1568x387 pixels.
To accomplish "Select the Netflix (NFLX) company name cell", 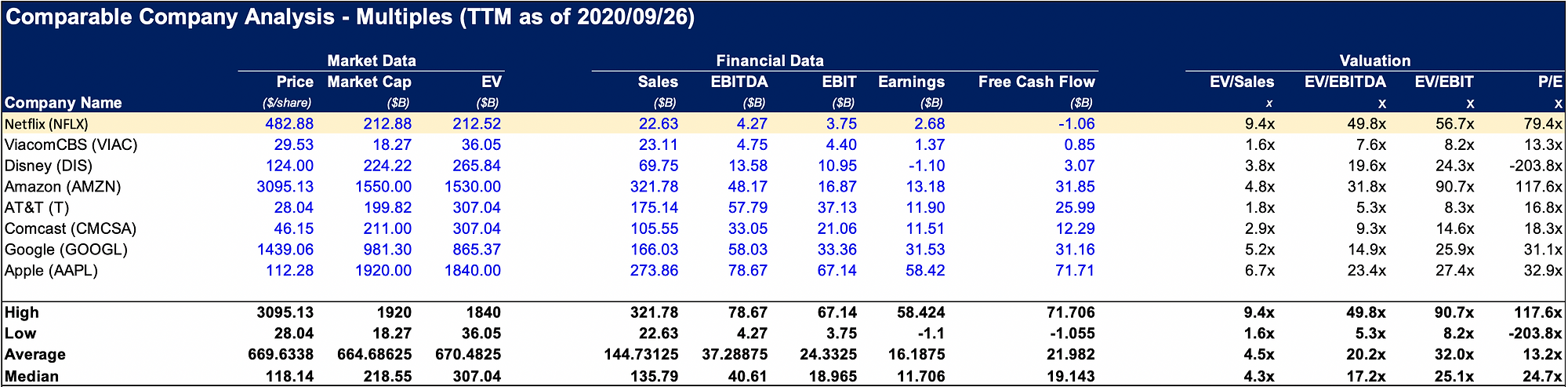I will point(46,124).
